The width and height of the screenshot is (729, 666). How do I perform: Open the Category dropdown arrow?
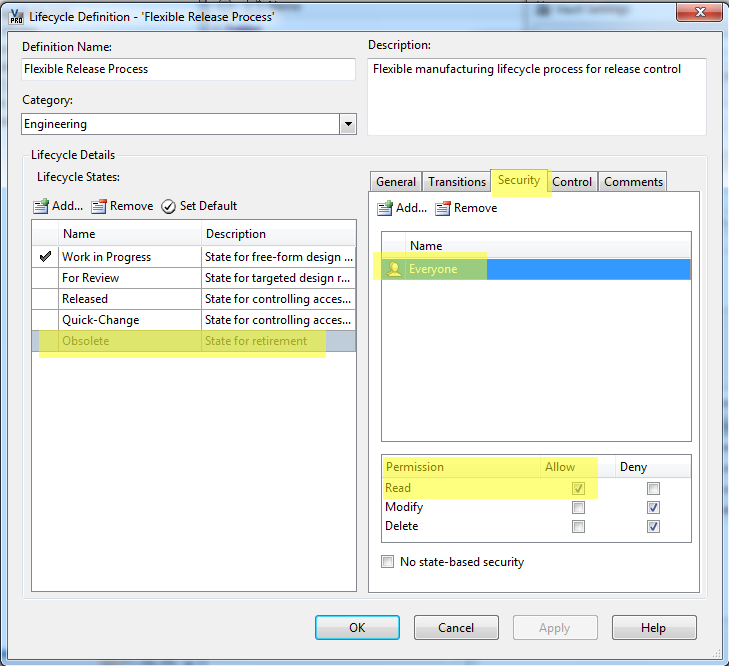pyautogui.click(x=348, y=124)
